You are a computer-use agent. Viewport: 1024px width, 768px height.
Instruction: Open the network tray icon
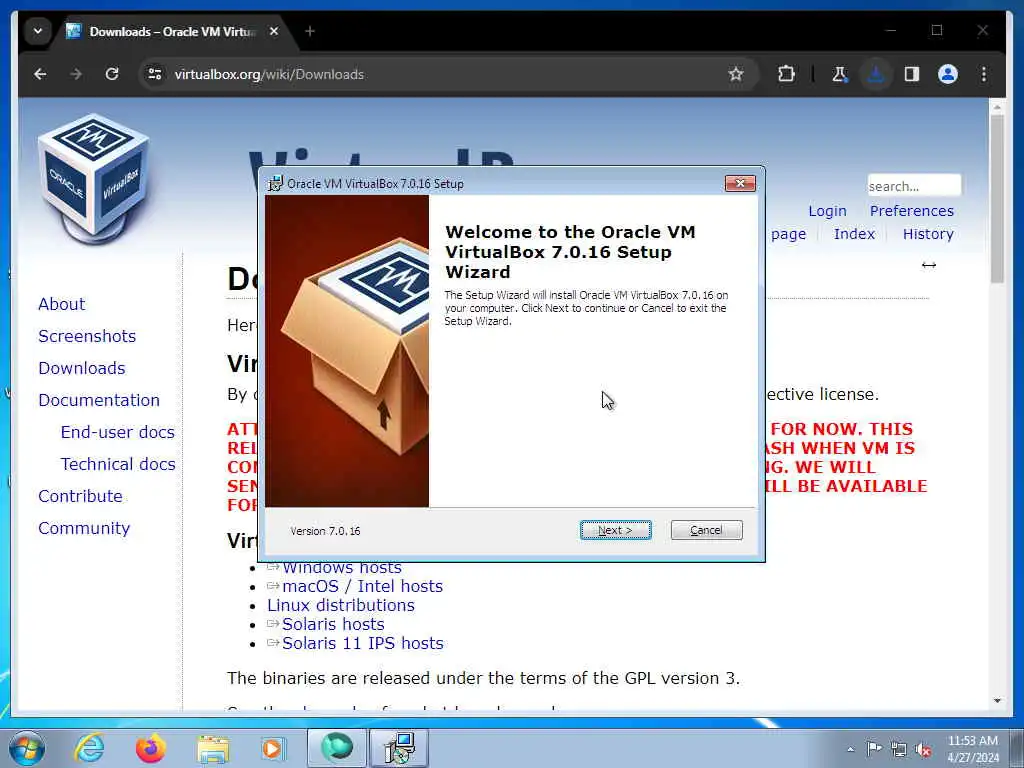click(899, 749)
